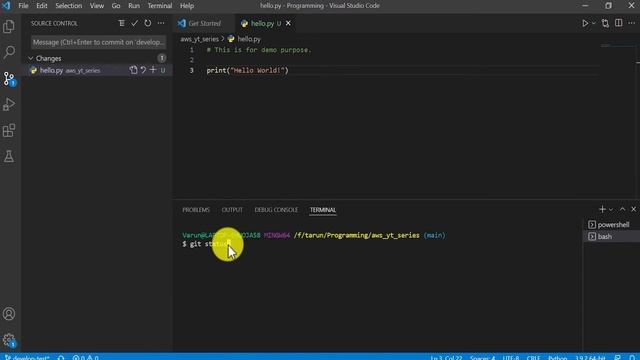This screenshot has height=360, width=640.
Task: Open errors and warnings count in status bar
Action: (85, 357)
